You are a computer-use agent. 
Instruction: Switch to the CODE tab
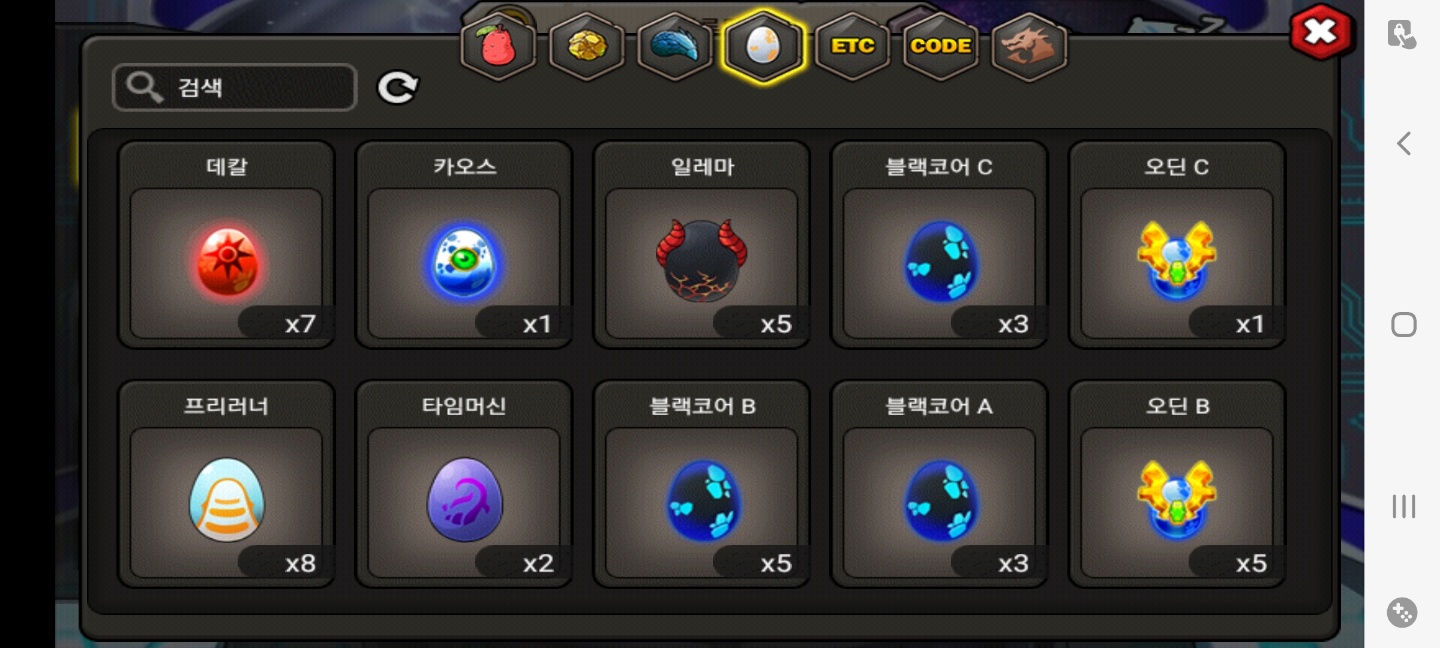click(940, 46)
